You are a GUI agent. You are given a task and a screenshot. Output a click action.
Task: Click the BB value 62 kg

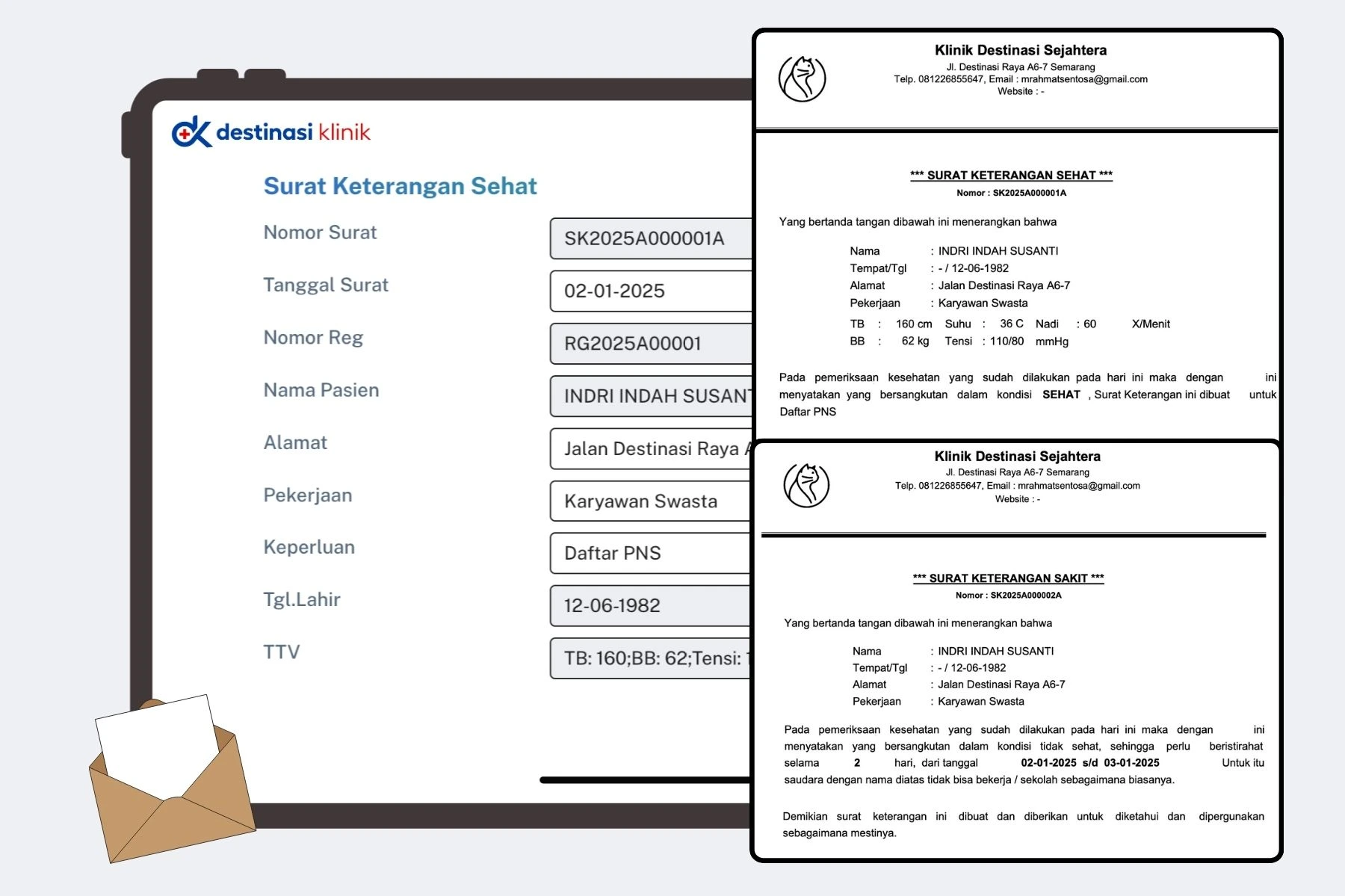click(915, 341)
